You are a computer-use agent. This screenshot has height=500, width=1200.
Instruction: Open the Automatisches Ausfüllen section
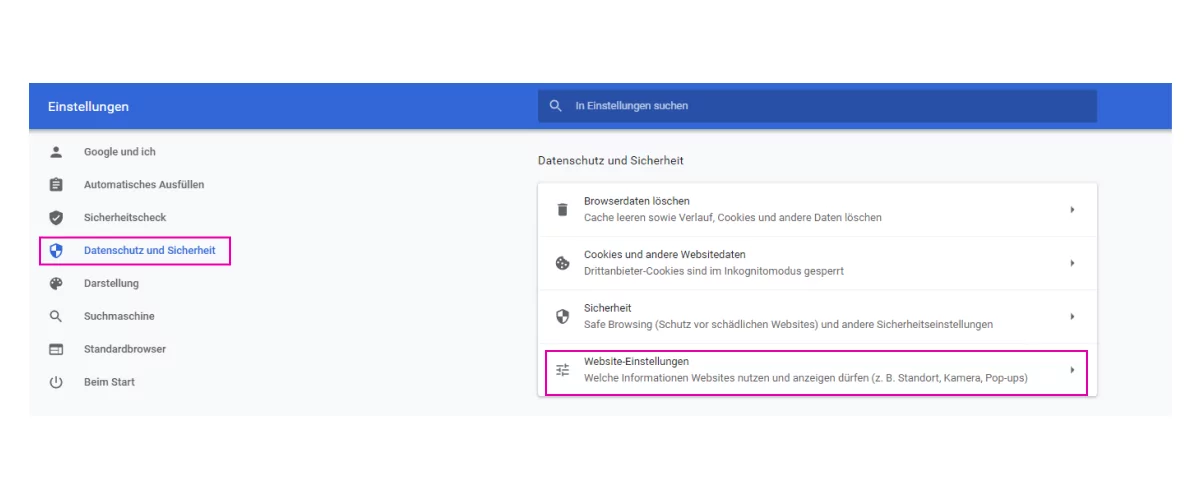[x=144, y=185]
